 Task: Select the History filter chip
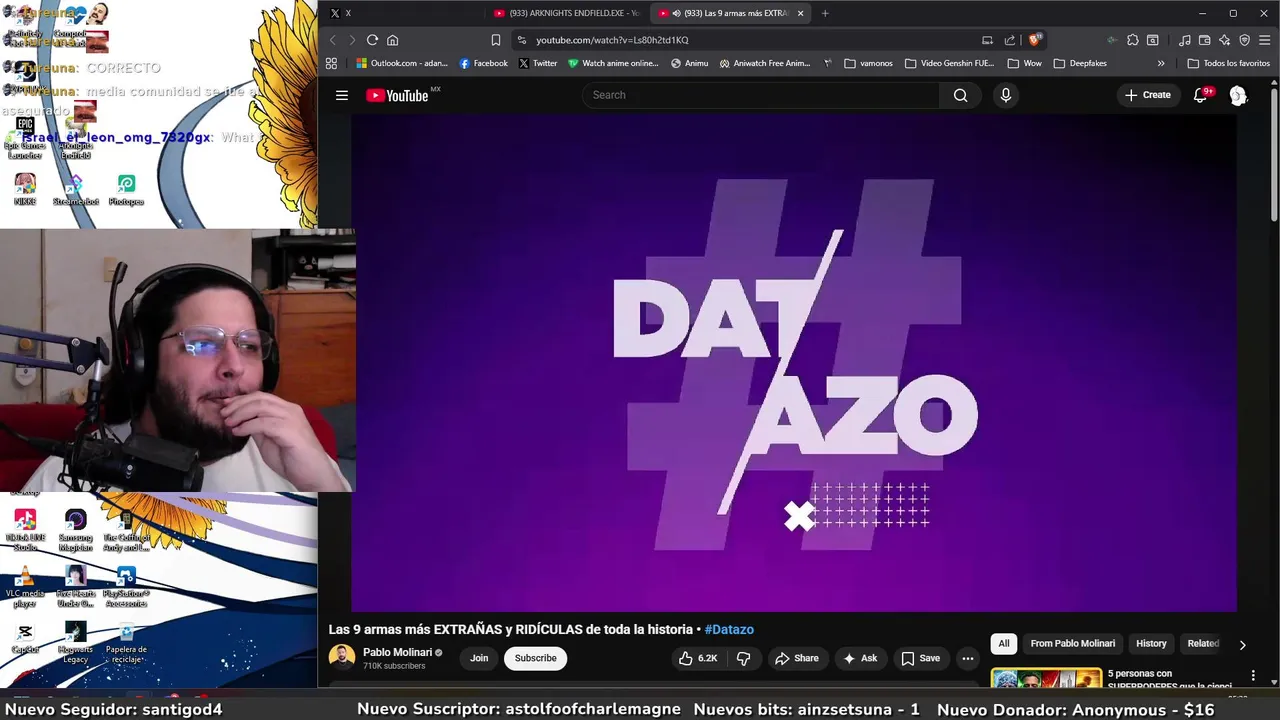(x=1151, y=643)
